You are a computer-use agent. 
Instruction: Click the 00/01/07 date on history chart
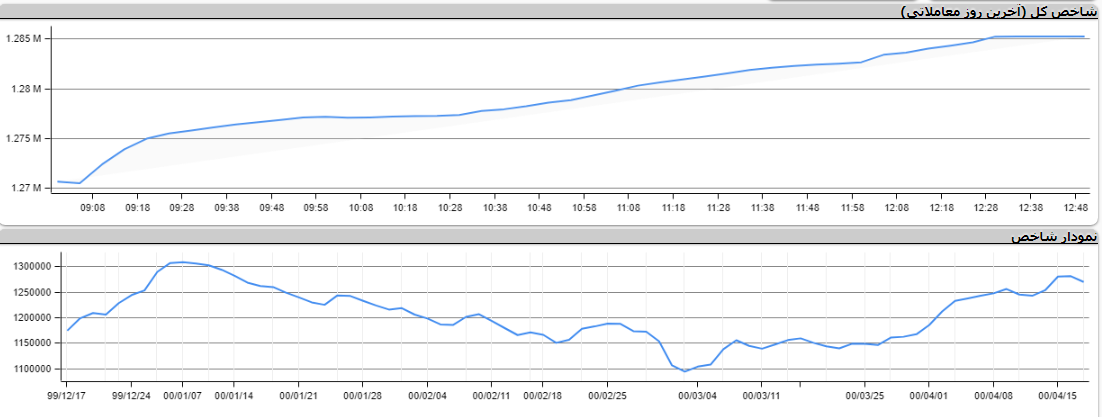pos(182,395)
